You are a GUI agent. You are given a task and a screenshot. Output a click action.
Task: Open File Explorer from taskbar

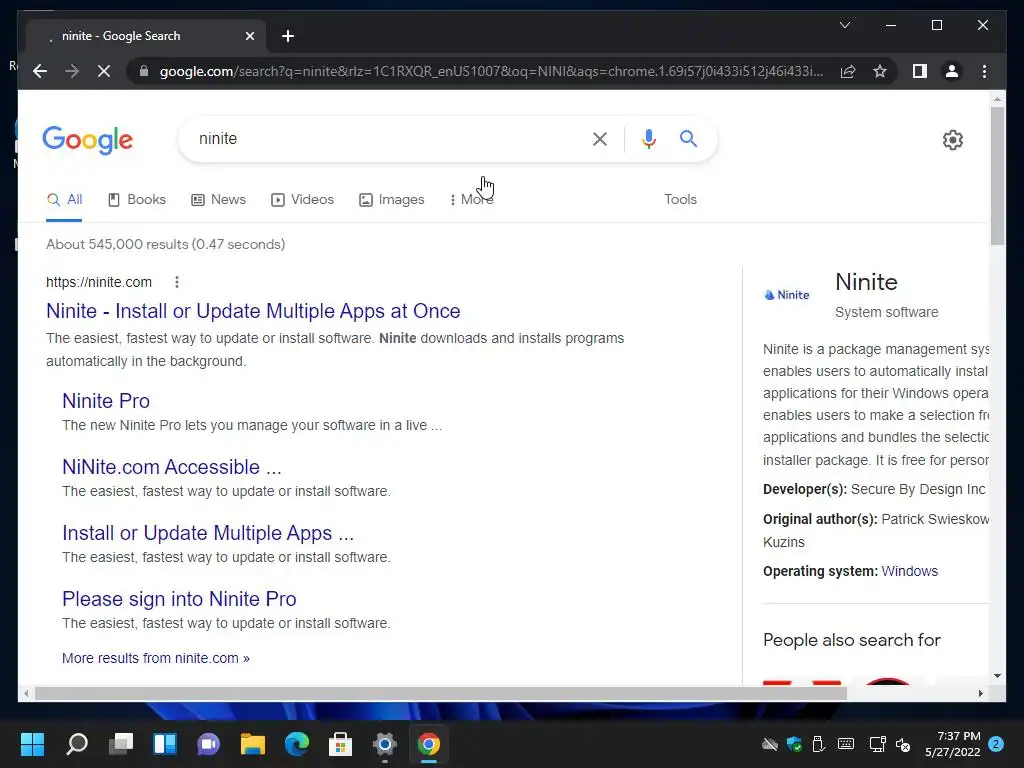pos(253,744)
